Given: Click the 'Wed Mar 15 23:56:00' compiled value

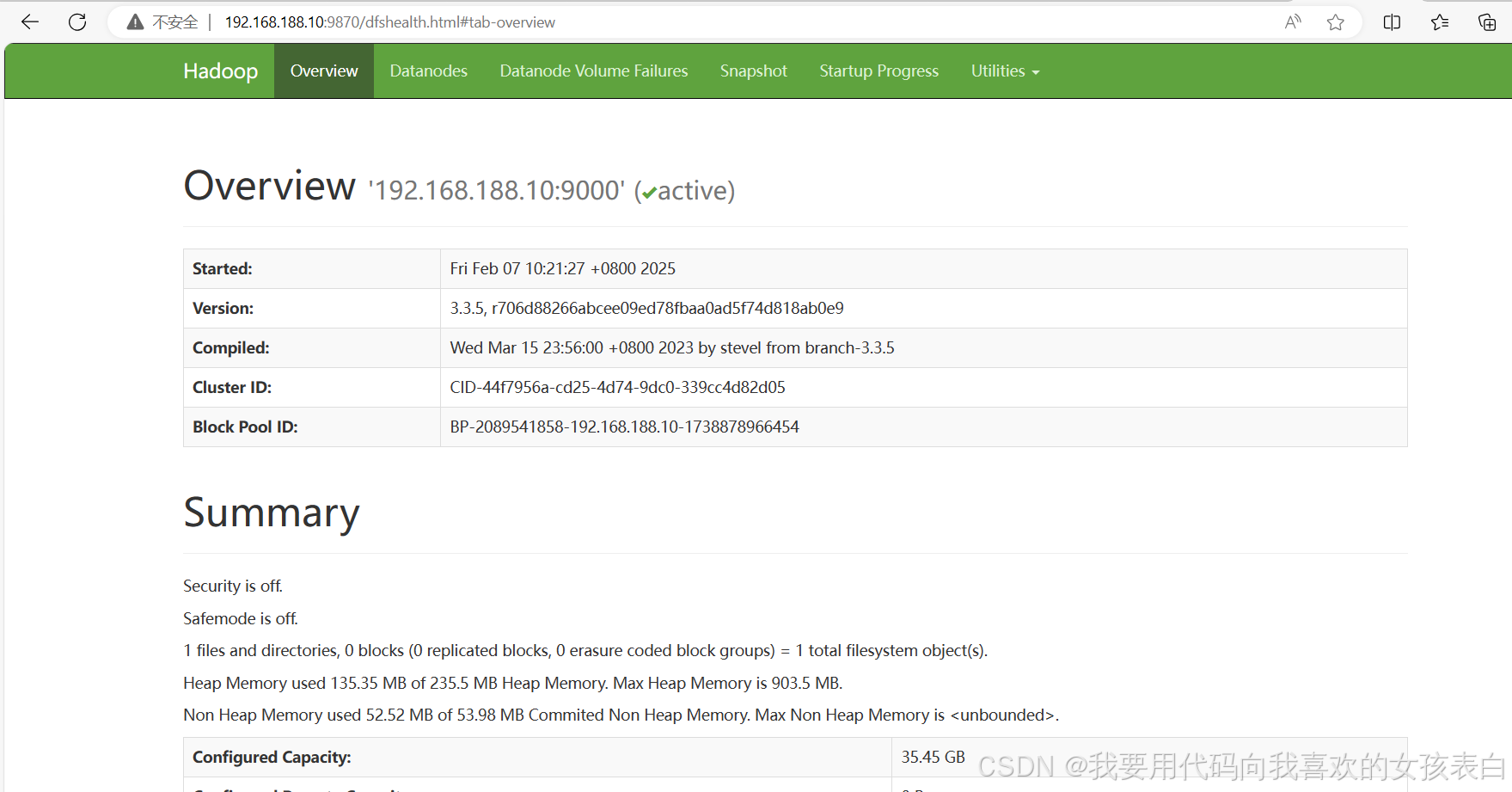Looking at the screenshot, I should click(x=672, y=348).
